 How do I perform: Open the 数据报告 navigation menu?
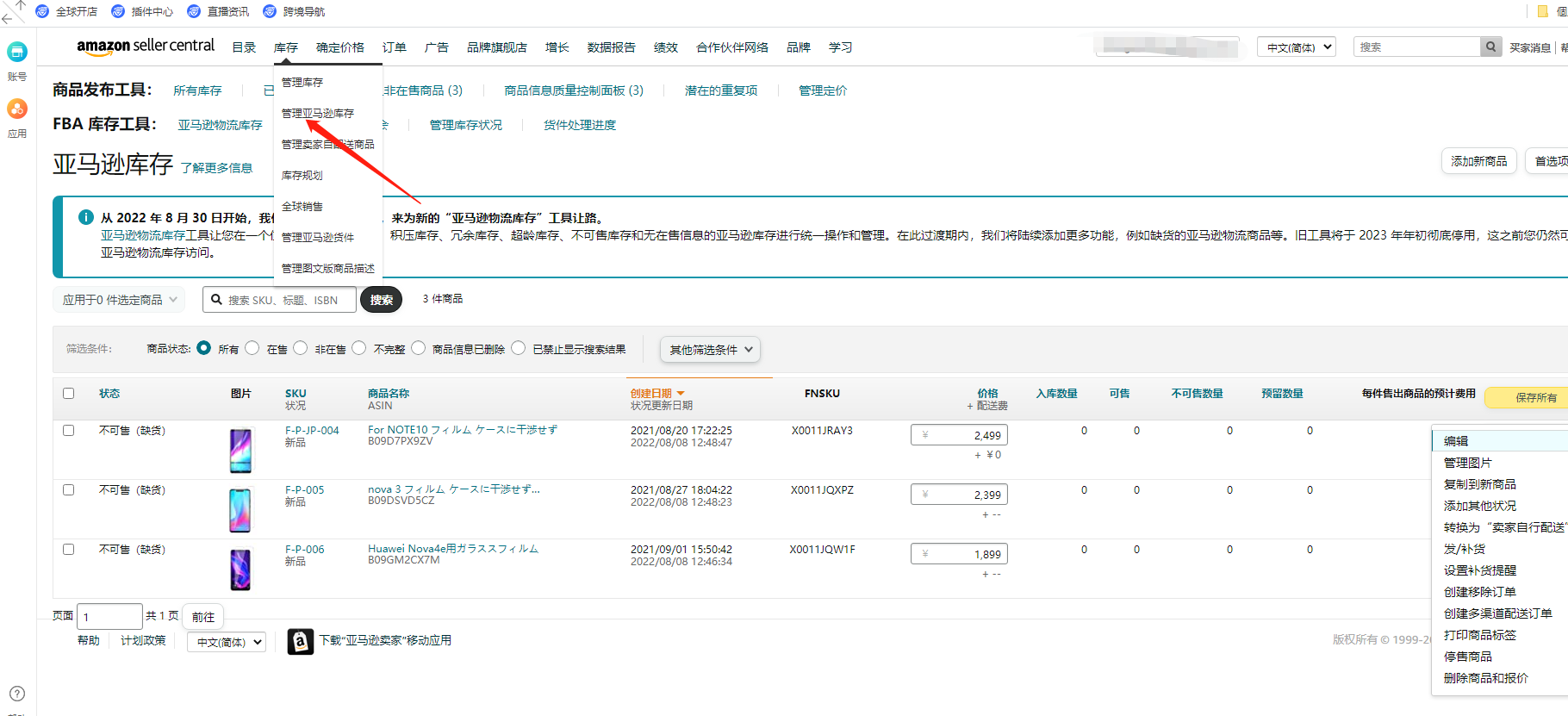612,47
